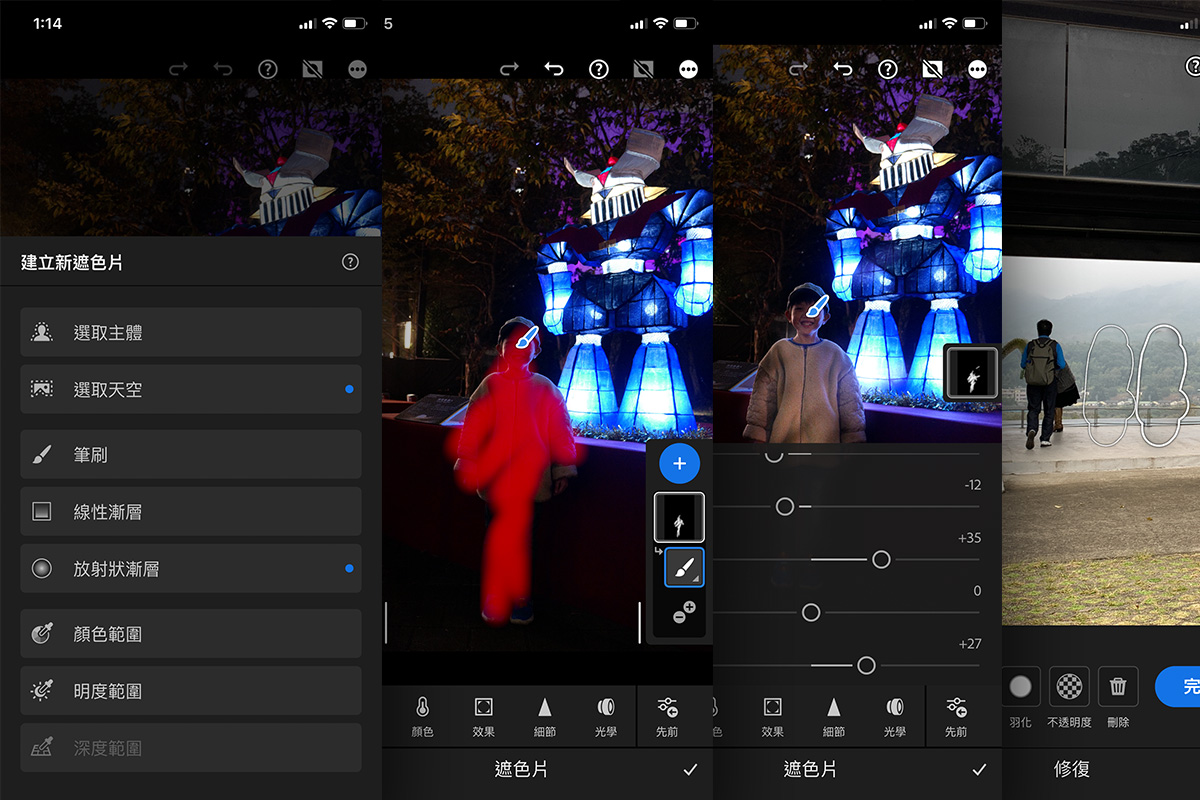Tap undo arrow in the first phone screen
The height and width of the screenshot is (800, 1200).
click(223, 69)
